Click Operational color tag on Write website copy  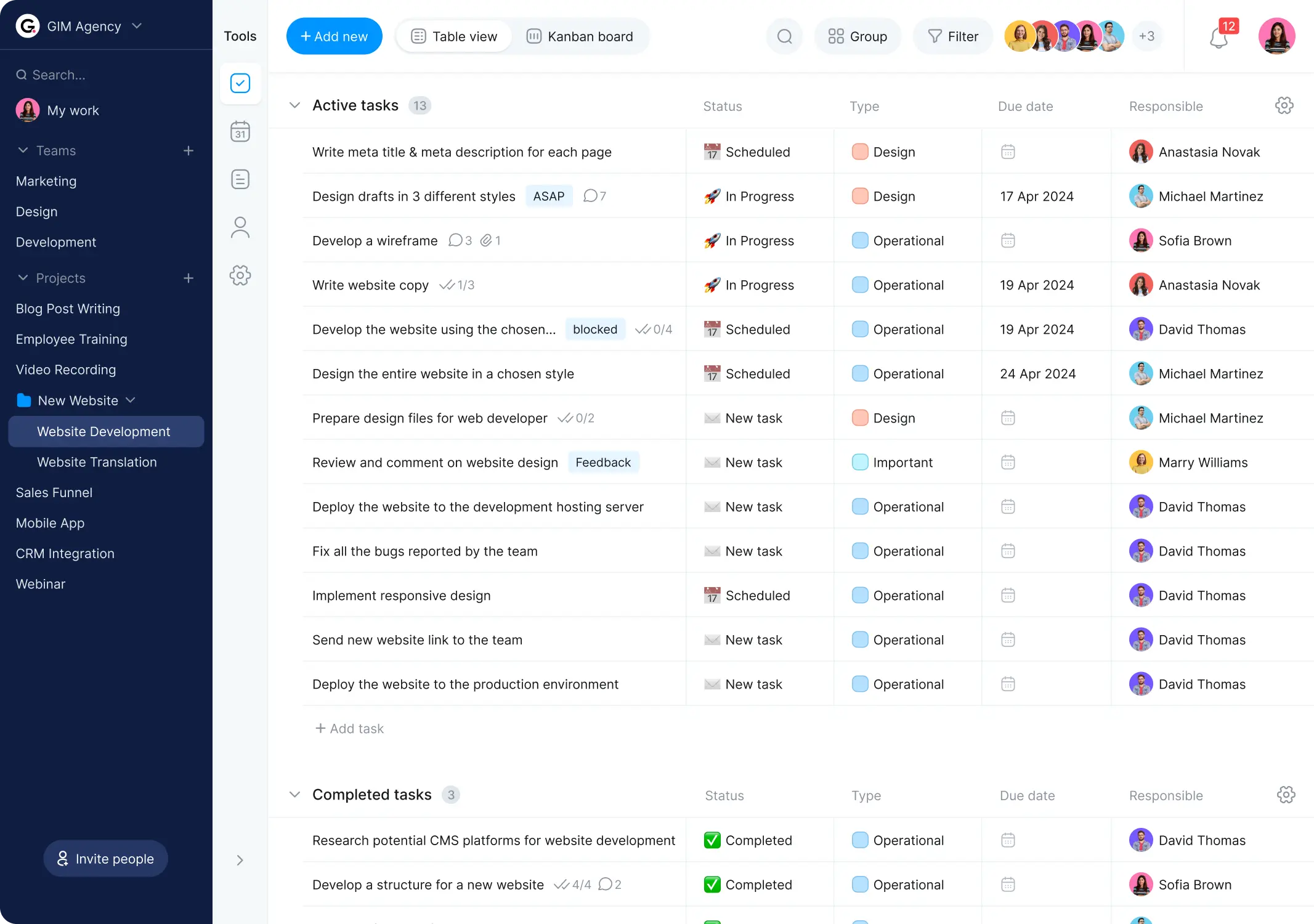860,285
